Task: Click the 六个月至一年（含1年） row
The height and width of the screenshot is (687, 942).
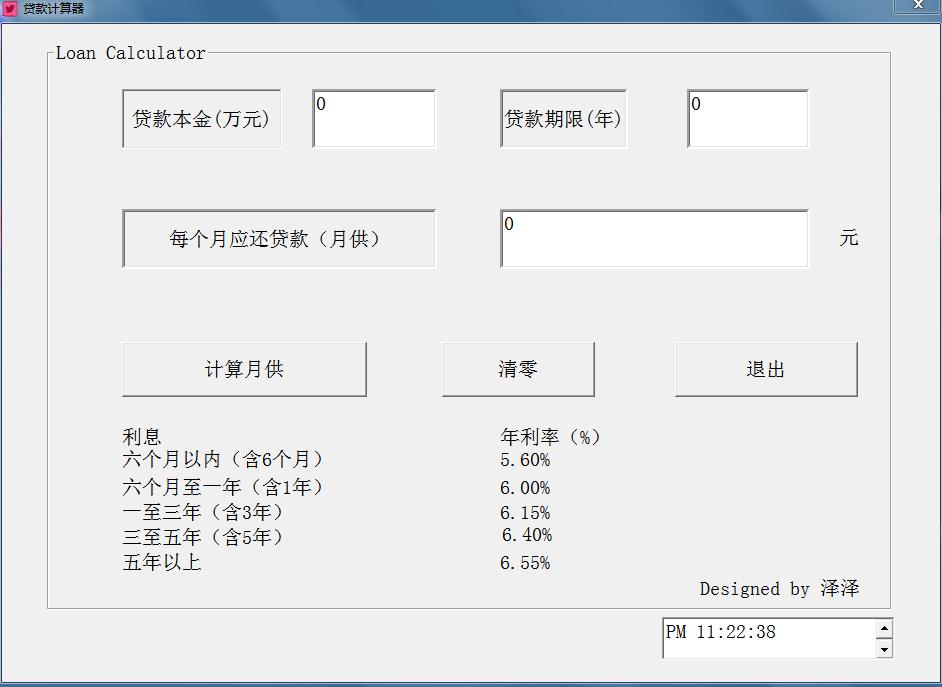Action: pyautogui.click(x=222, y=486)
